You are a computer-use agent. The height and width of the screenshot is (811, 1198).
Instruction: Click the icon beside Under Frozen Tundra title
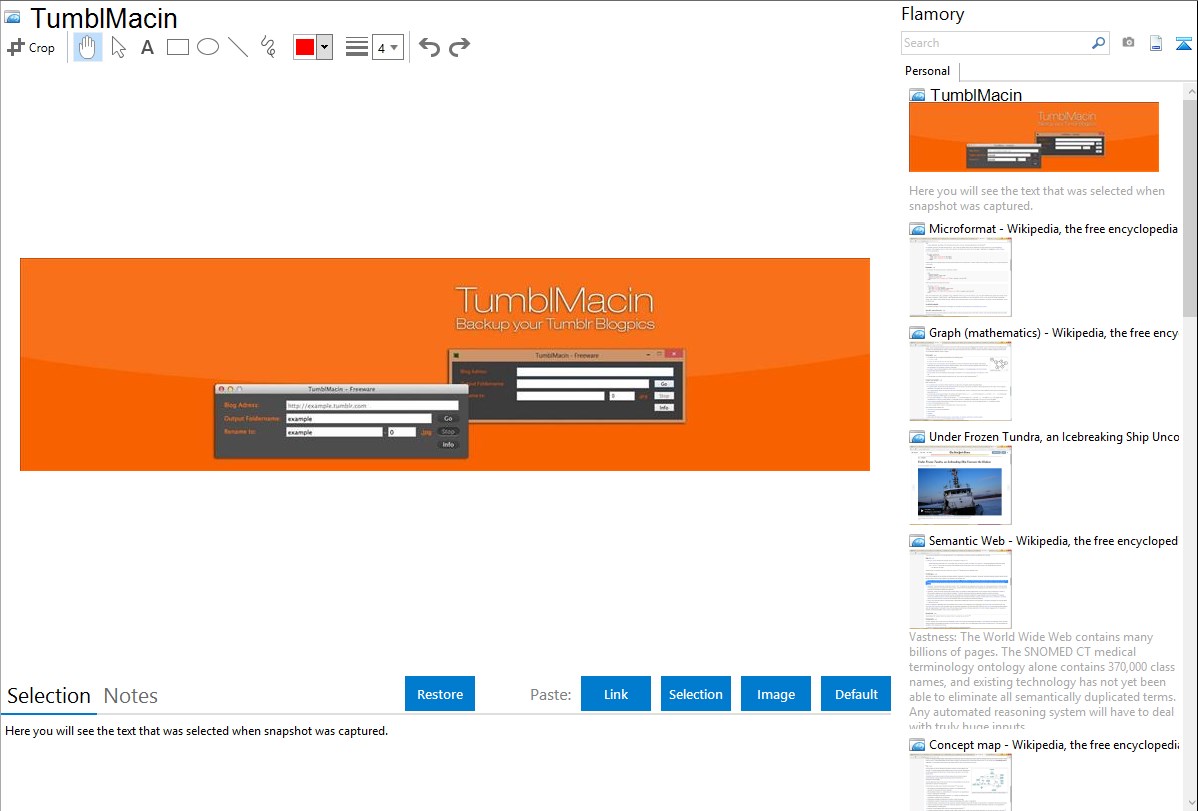(x=917, y=437)
